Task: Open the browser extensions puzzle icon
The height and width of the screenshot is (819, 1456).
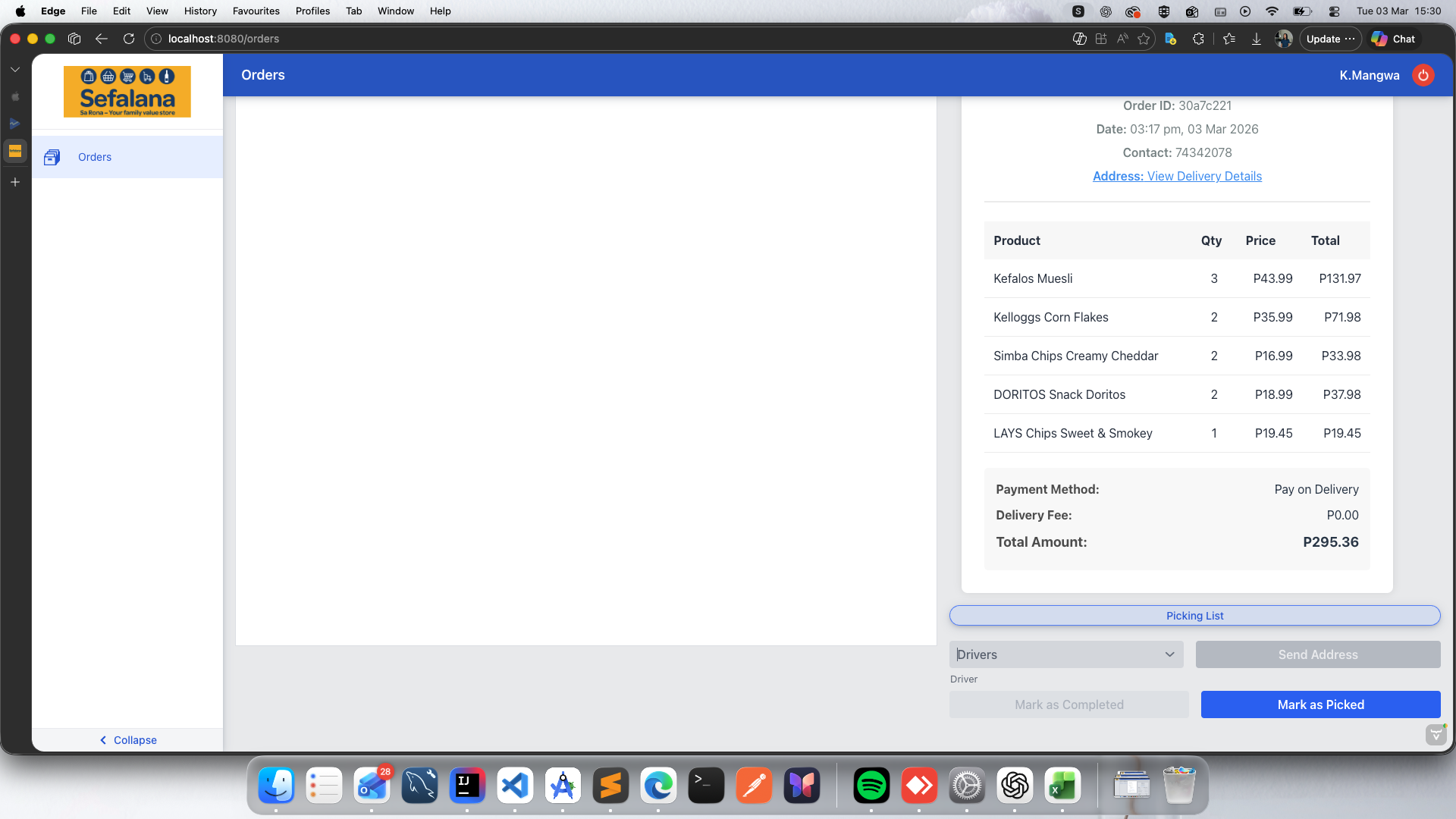Action: [1198, 39]
